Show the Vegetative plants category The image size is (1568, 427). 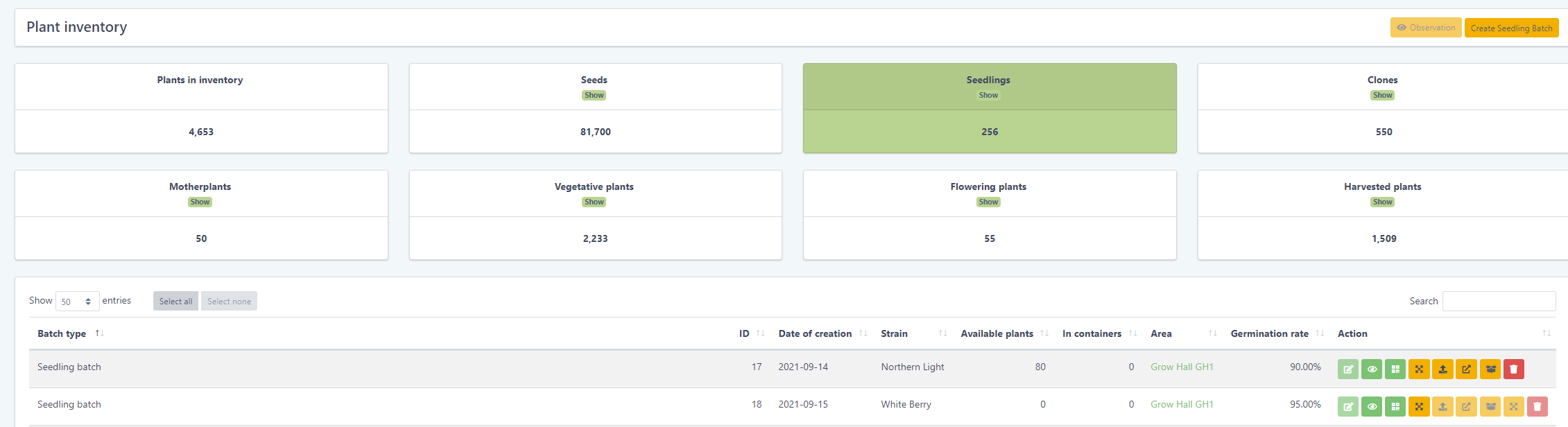pyautogui.click(x=594, y=202)
